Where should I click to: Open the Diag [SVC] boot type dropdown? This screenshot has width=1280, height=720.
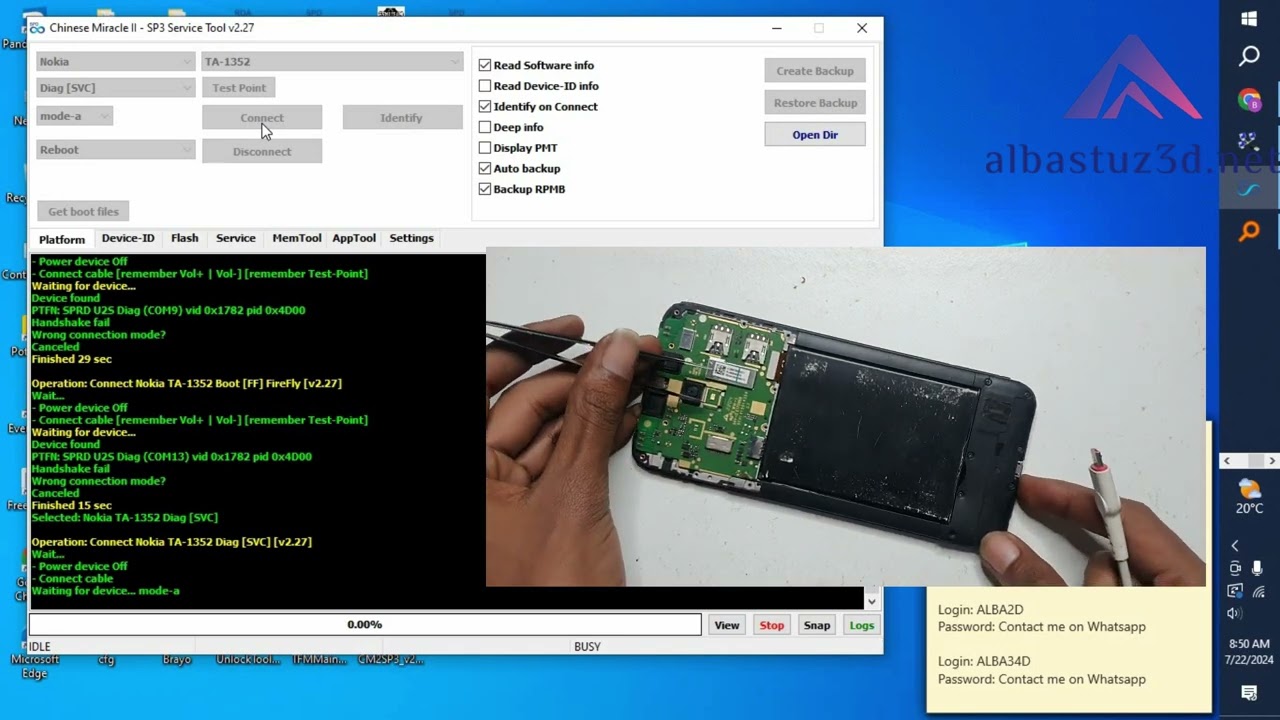tap(115, 88)
